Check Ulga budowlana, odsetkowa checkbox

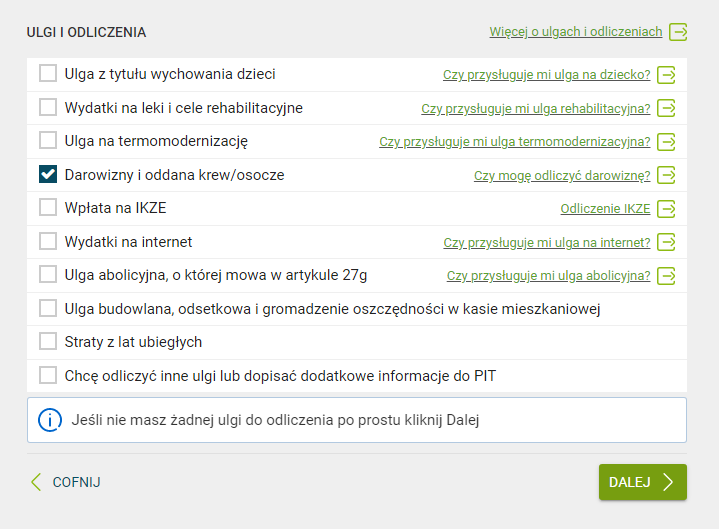pyautogui.click(x=48, y=309)
